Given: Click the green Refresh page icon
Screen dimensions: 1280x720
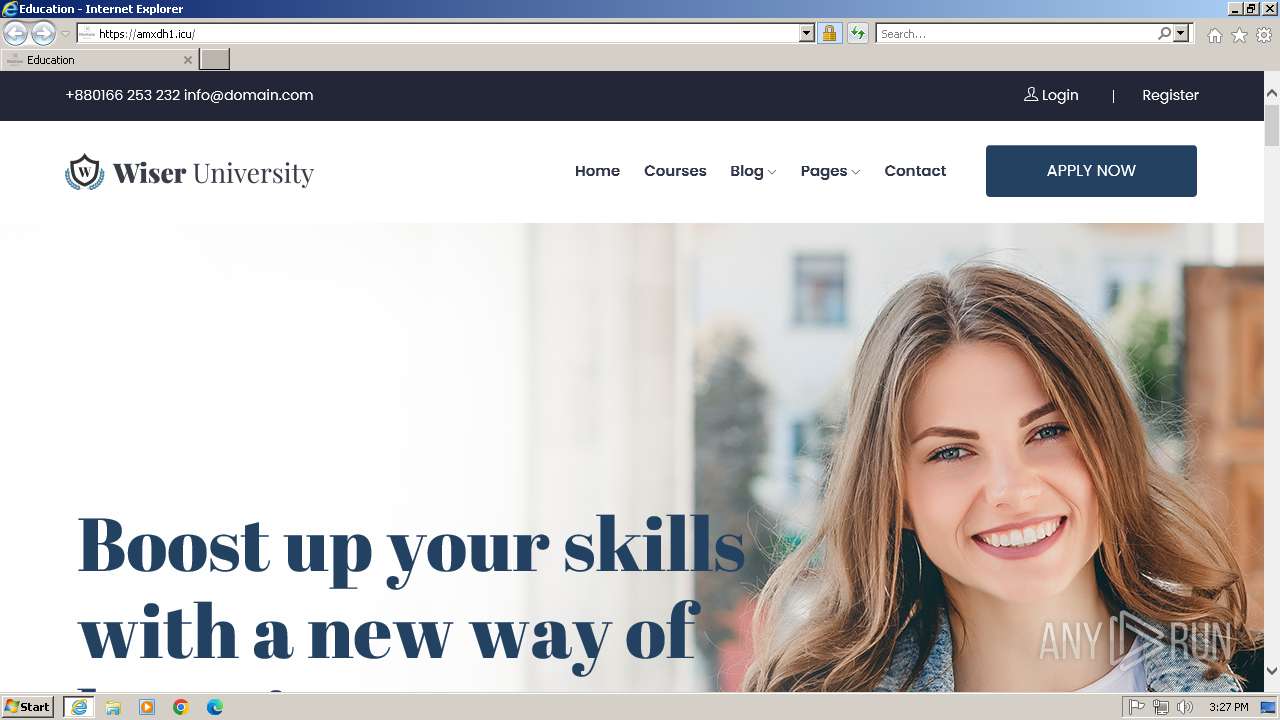Looking at the screenshot, I should (857, 34).
